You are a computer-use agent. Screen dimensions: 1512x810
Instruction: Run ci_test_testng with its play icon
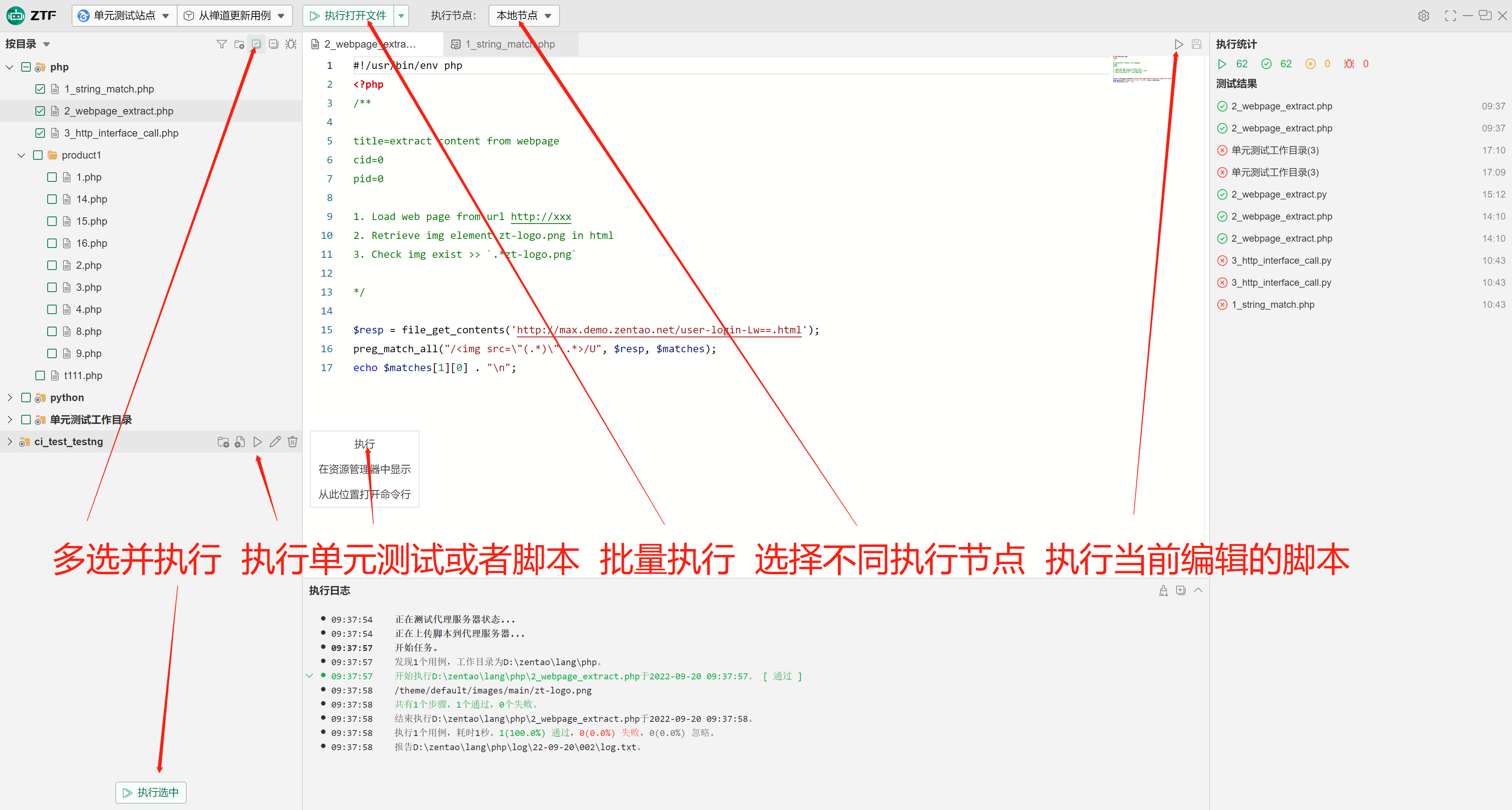(x=258, y=442)
